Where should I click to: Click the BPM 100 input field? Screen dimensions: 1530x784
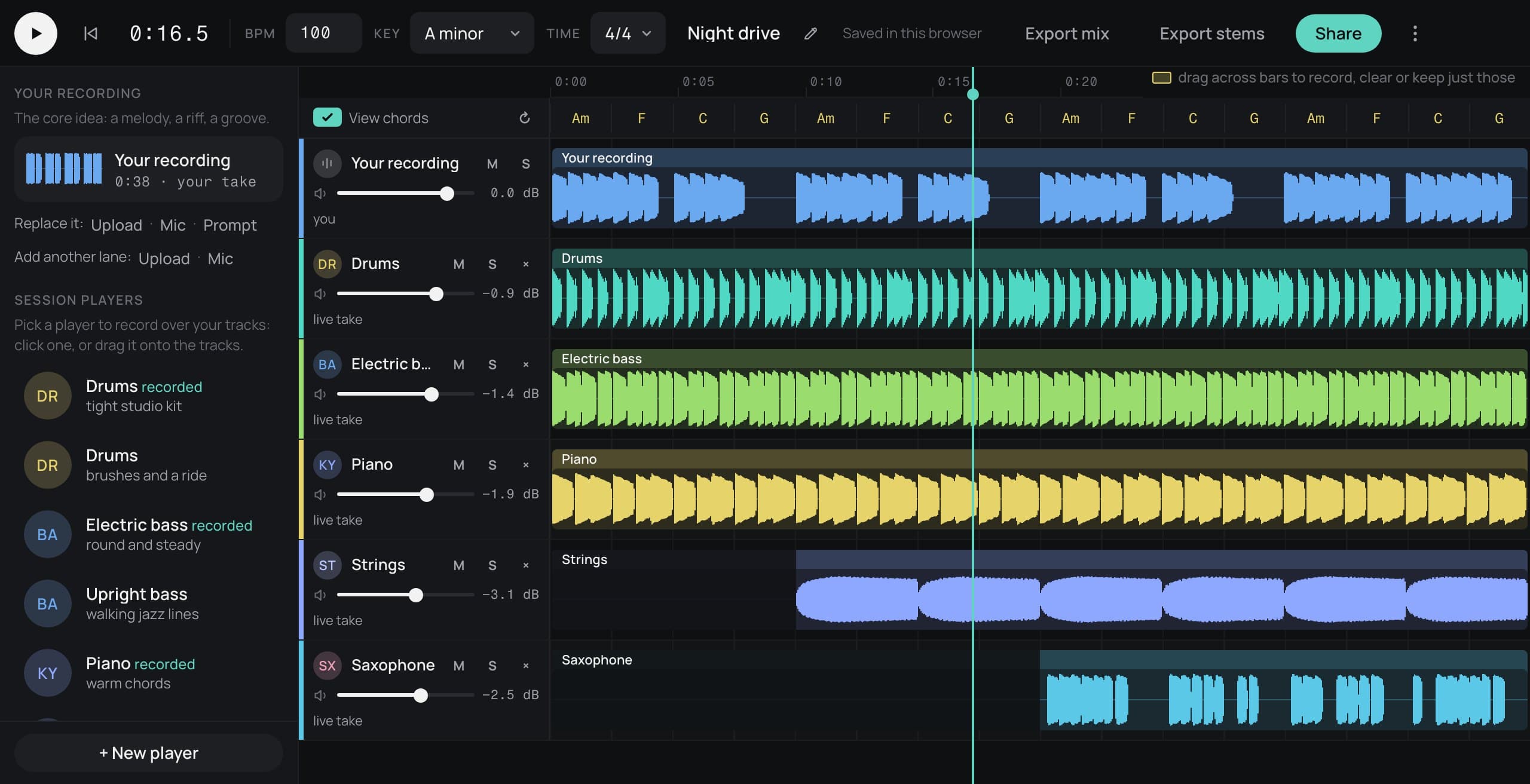[x=323, y=33]
